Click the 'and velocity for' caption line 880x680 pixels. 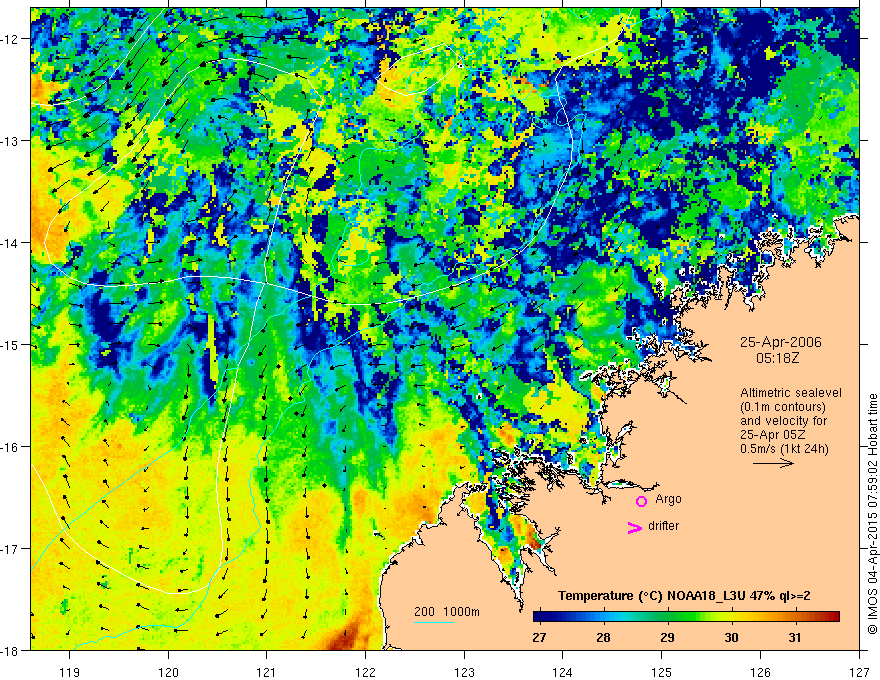point(783,420)
